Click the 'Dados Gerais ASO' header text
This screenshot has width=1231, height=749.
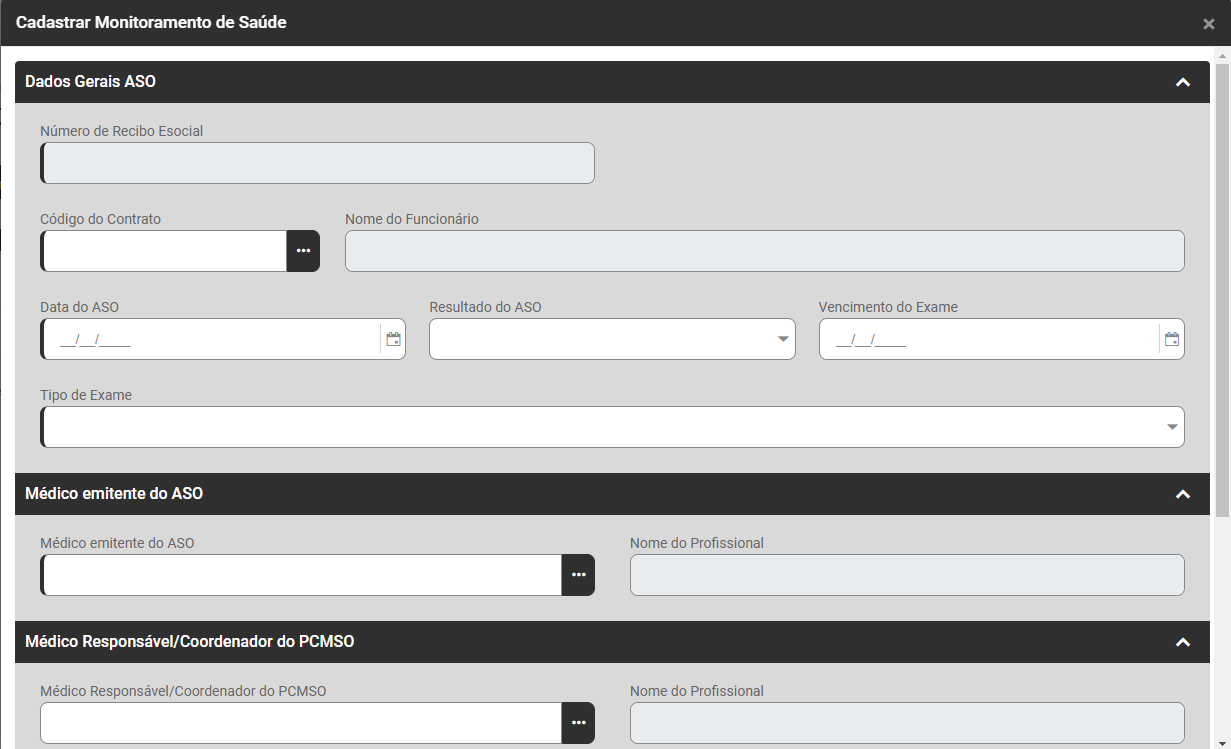click(x=90, y=82)
